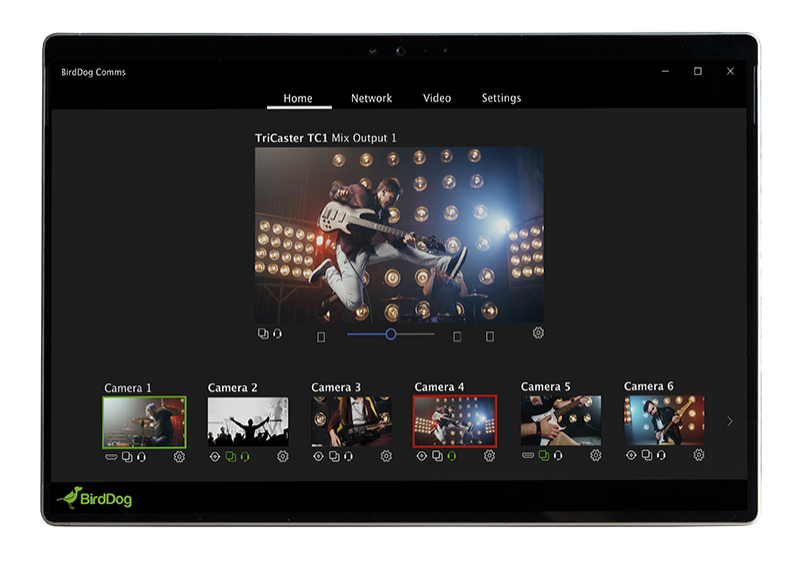The width and height of the screenshot is (800, 562).
Task: Click the 'TriCaster TC1 Mix Output 1' title
Action: point(326,138)
